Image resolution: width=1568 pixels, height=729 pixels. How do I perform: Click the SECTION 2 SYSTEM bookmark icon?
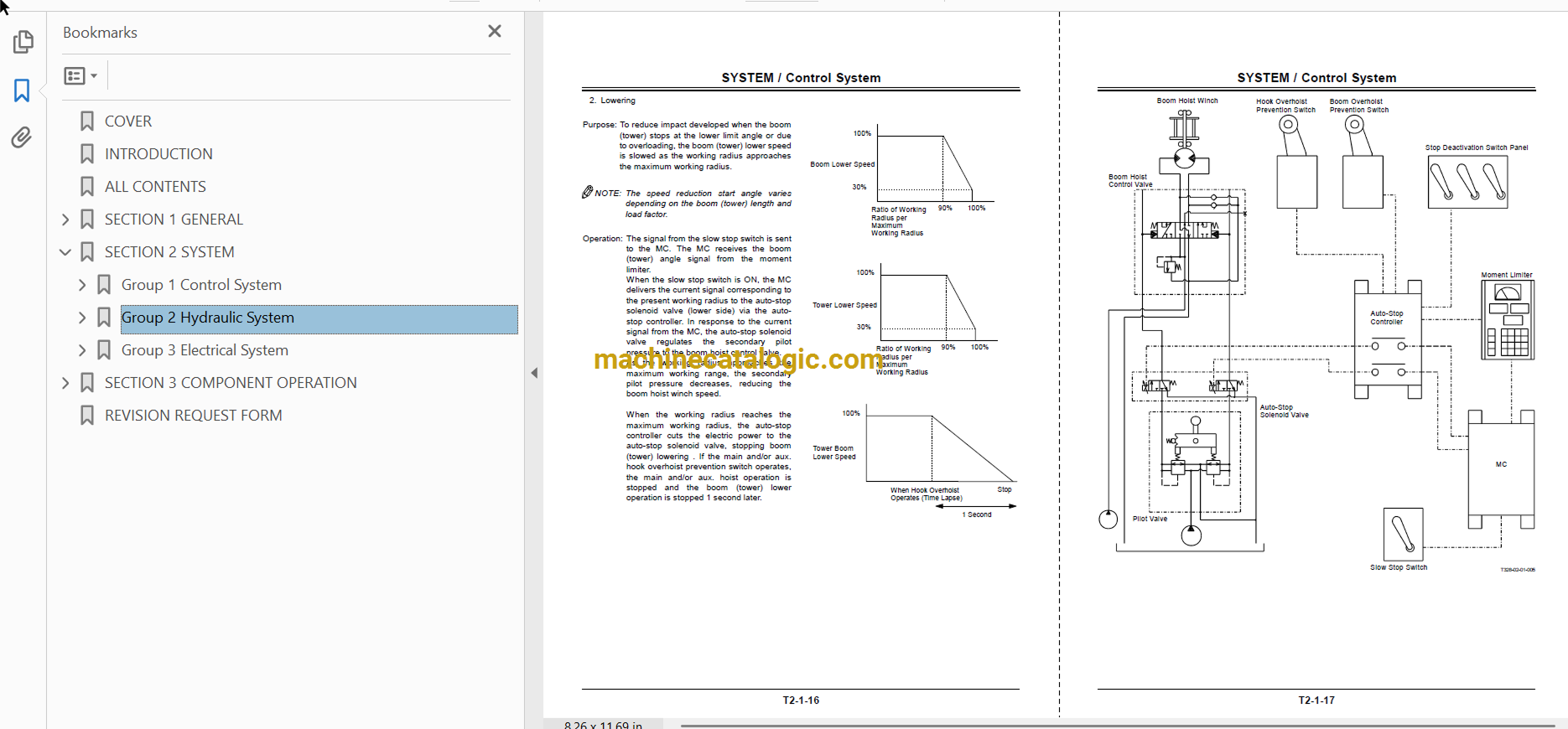pos(87,252)
